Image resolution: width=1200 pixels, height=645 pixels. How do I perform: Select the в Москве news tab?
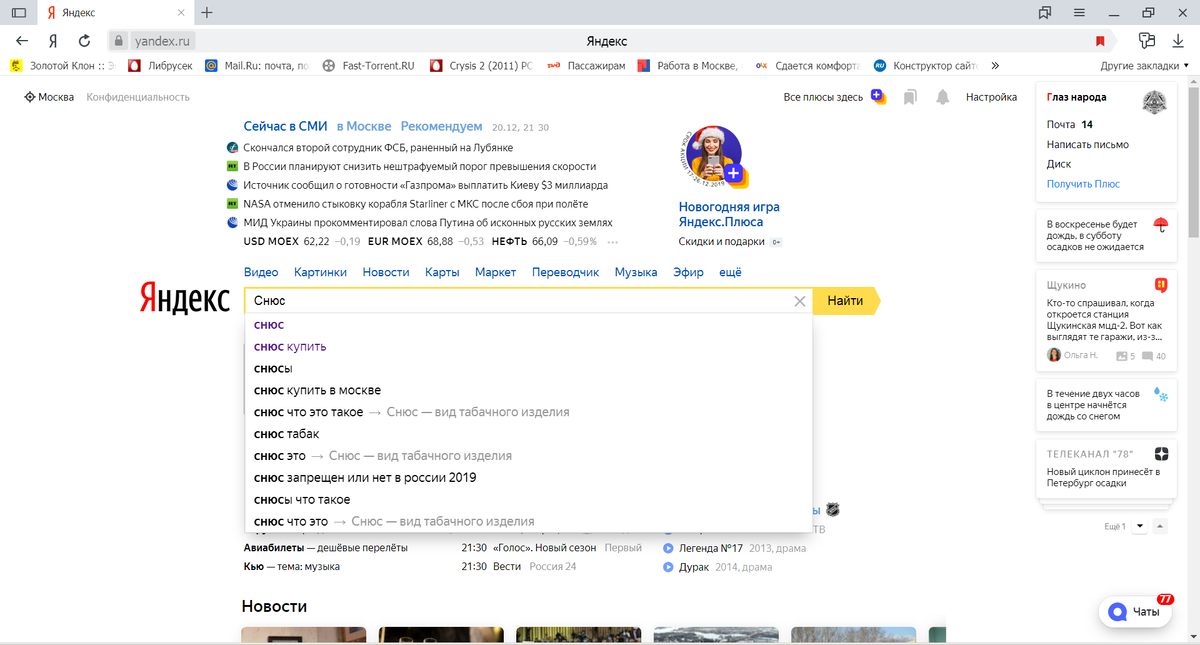pos(364,126)
